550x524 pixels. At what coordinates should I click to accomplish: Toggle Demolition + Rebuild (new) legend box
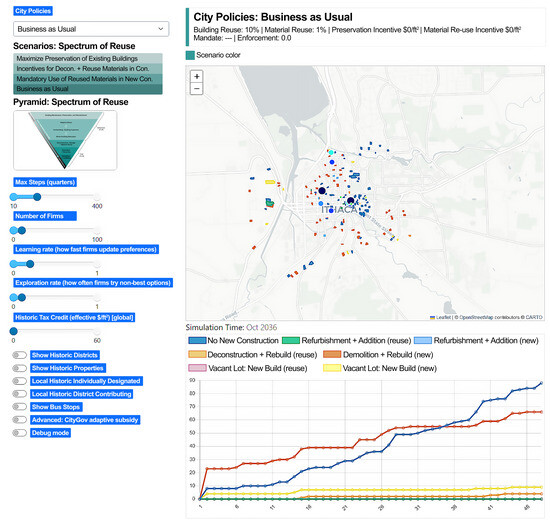coord(332,355)
